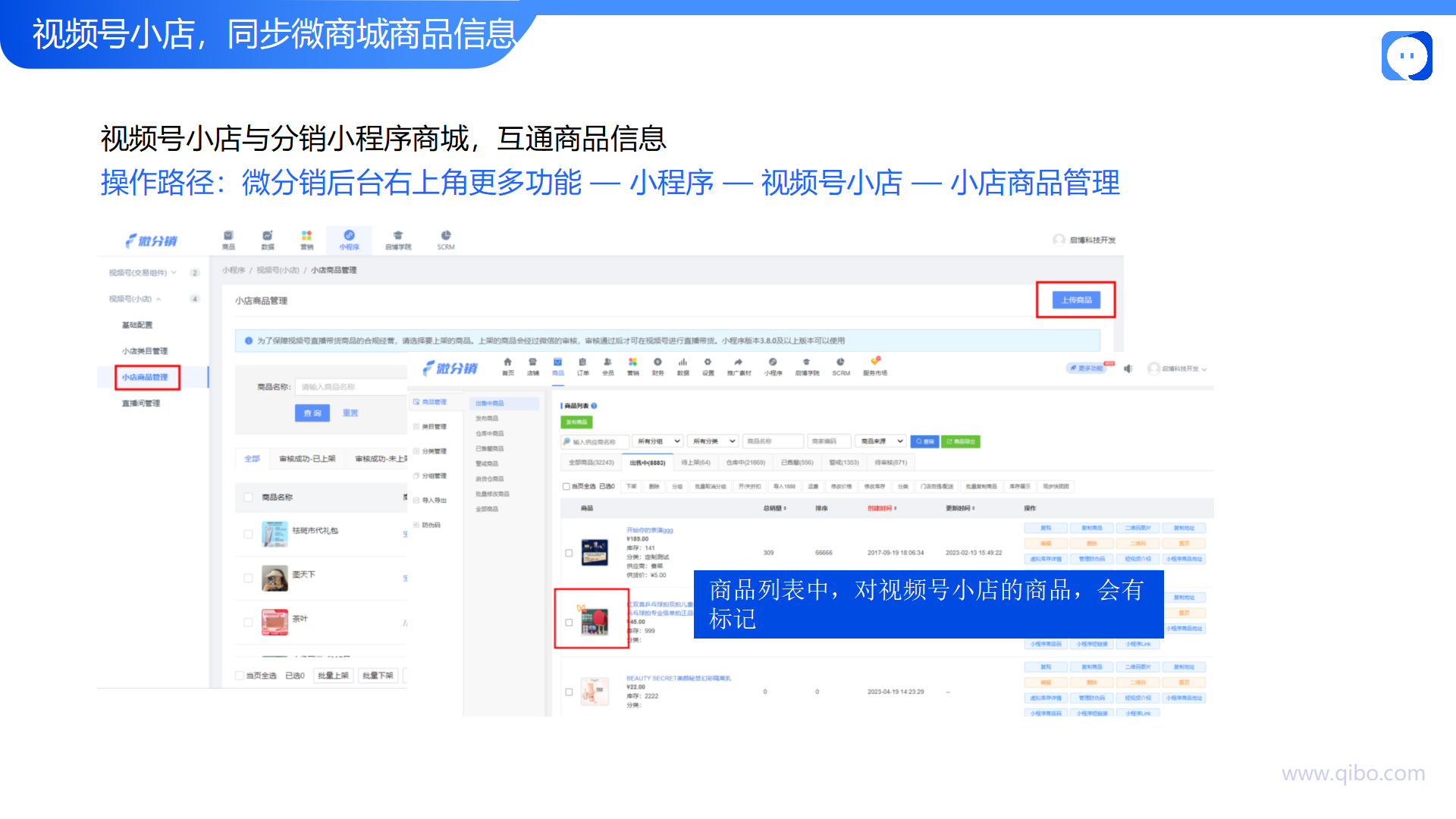
Task: Open 数据 icon in the 小店商品管理 window
Action: [x=268, y=240]
